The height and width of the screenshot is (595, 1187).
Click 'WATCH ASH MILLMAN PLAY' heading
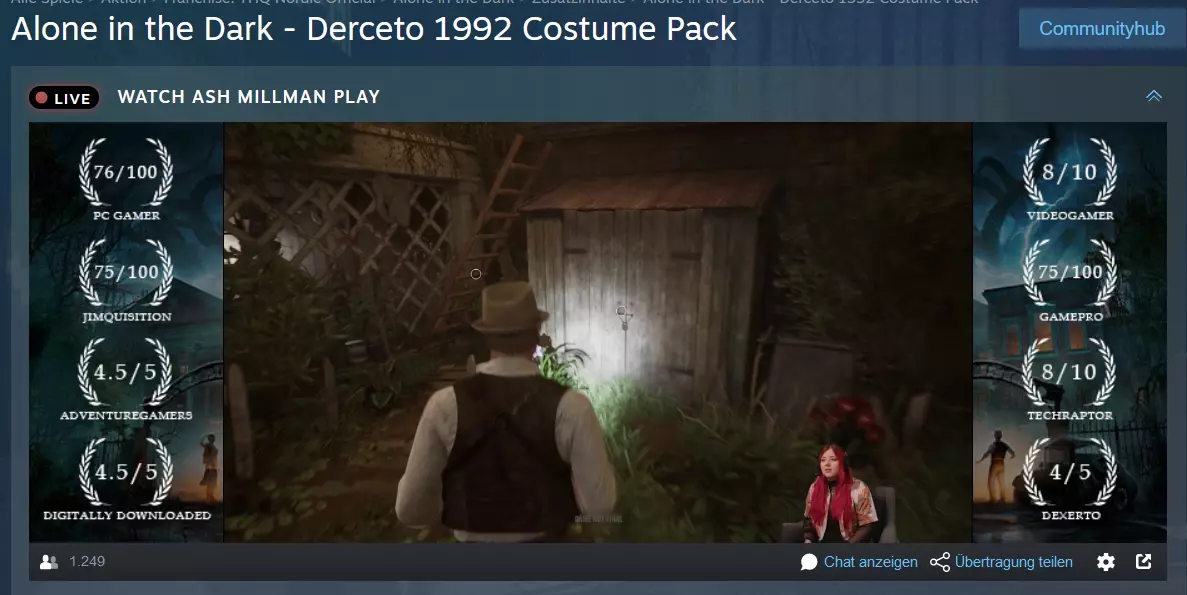click(x=248, y=97)
